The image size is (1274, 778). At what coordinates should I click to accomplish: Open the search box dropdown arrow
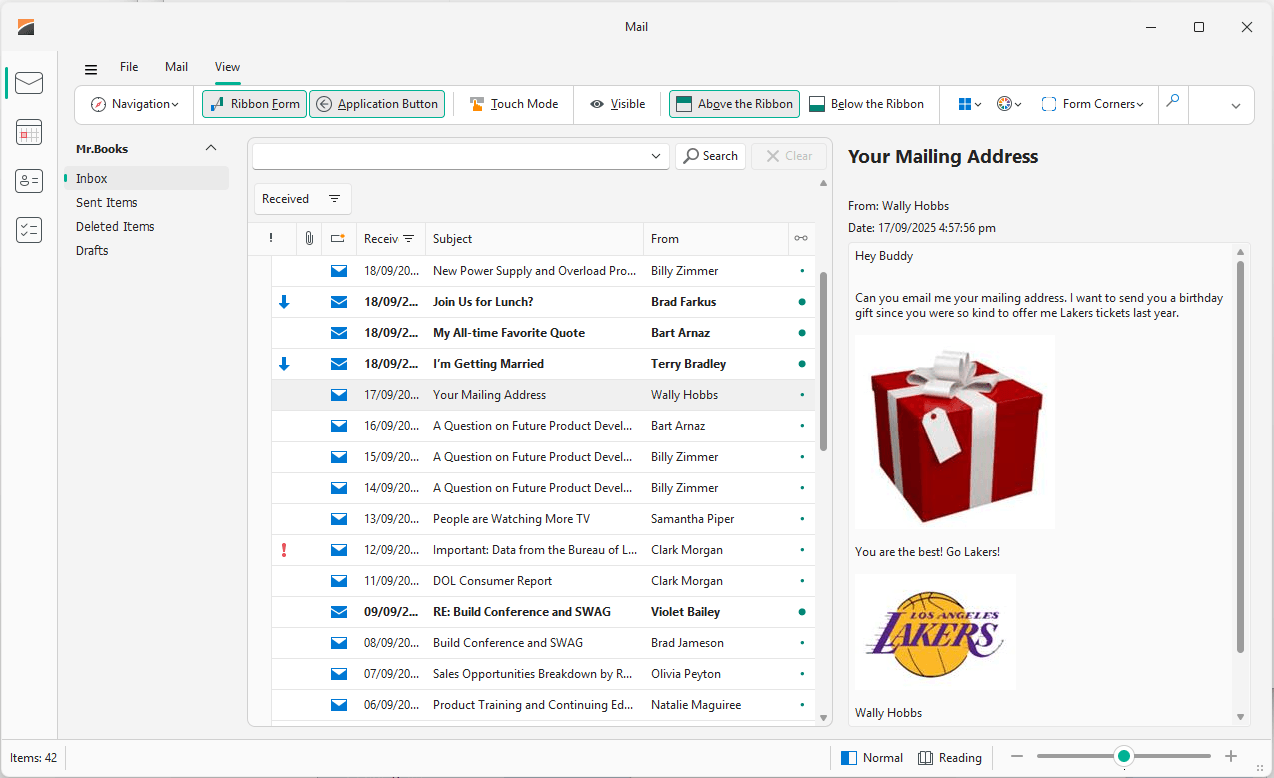657,156
